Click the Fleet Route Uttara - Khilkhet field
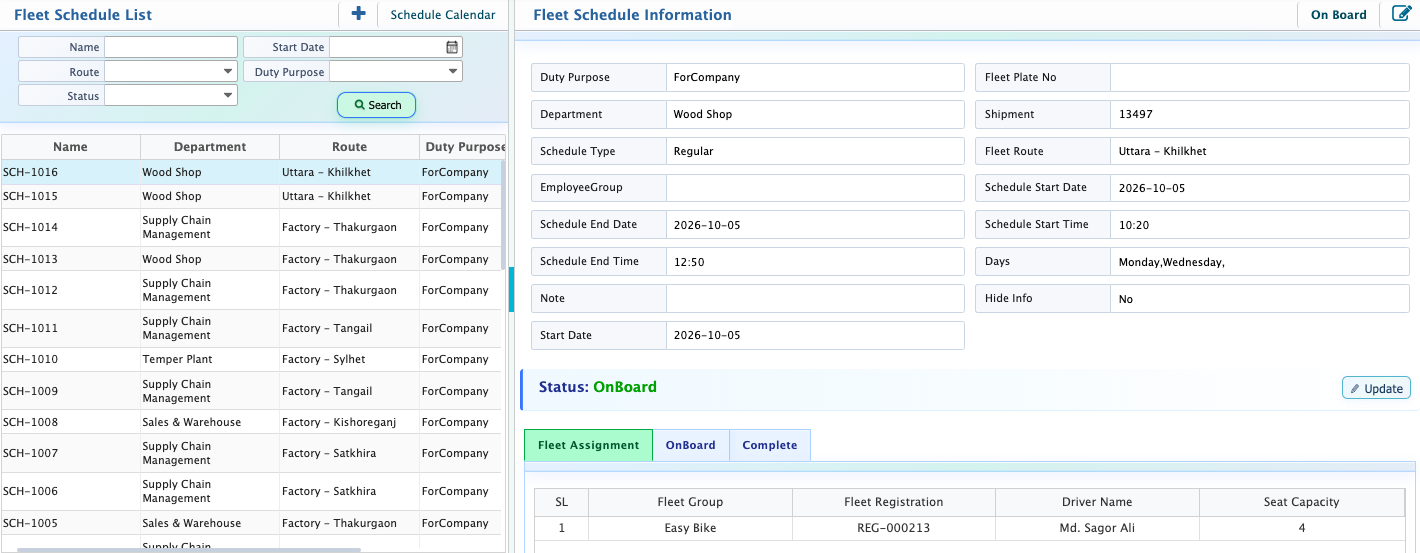Screen dimensions: 1420x553 pos(1260,151)
